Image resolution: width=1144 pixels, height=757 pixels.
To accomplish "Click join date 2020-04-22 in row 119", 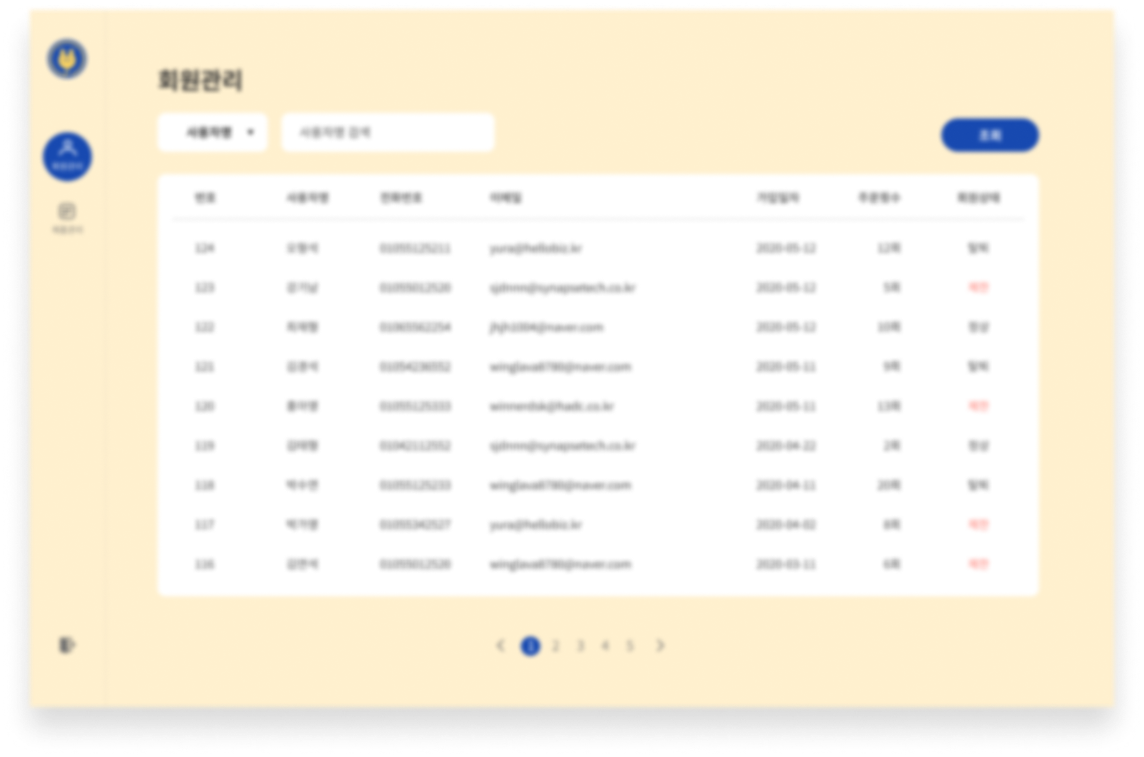I will (x=786, y=446).
